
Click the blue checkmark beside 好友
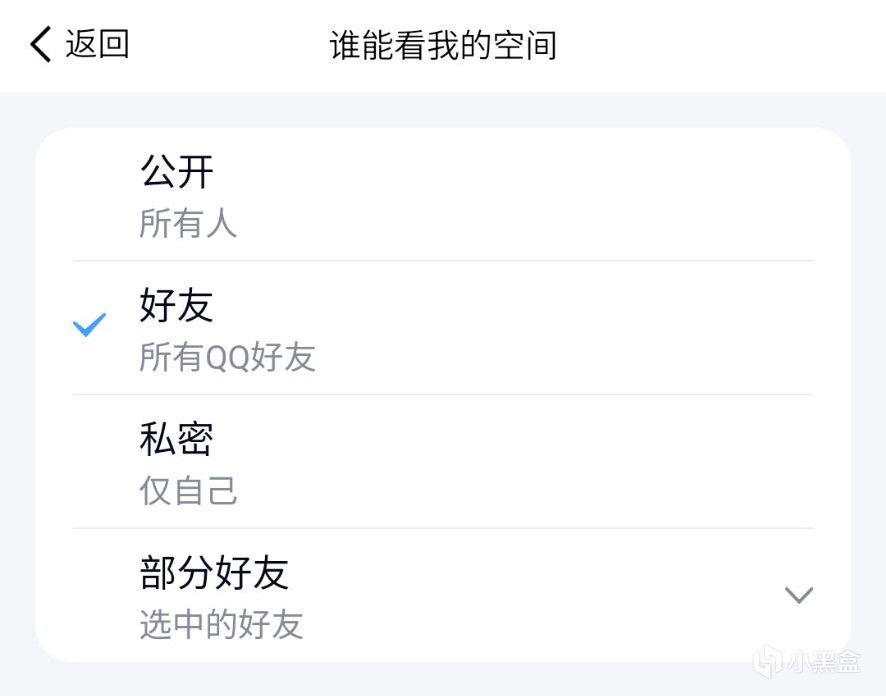[x=90, y=325]
